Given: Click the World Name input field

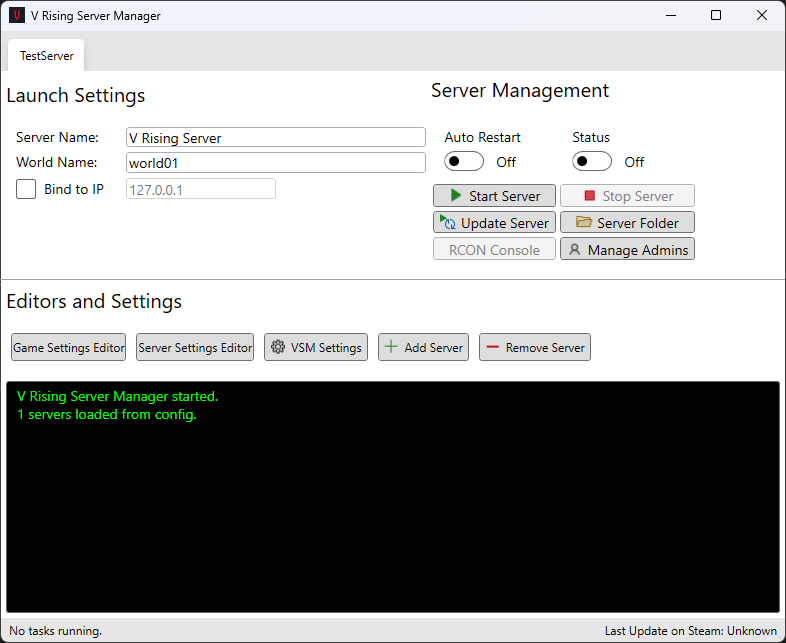Looking at the screenshot, I should pyautogui.click(x=276, y=163).
